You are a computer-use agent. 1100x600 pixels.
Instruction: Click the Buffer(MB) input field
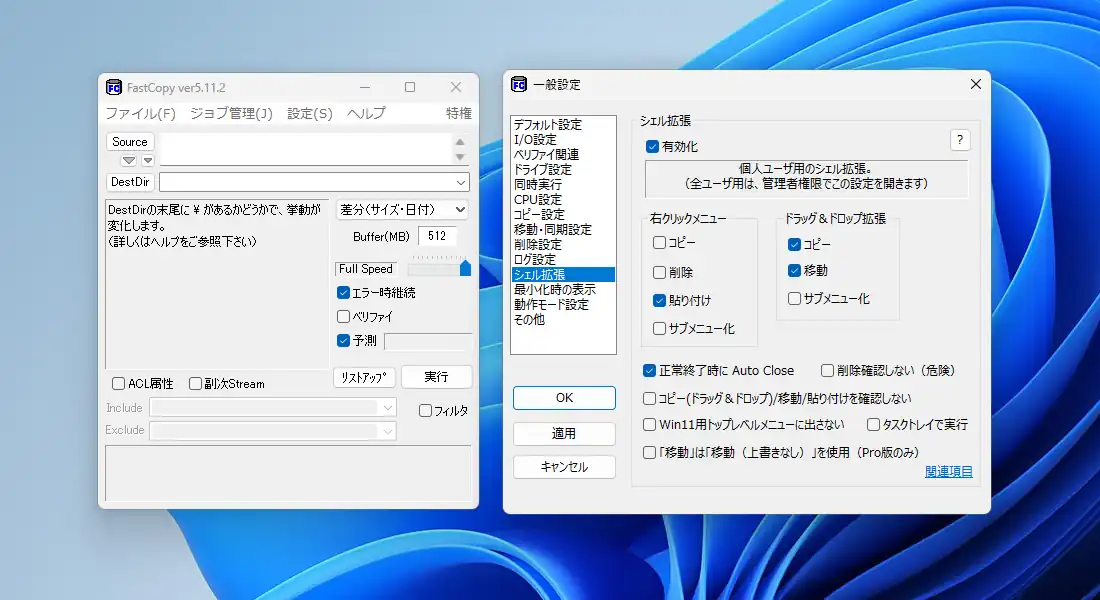(438, 237)
